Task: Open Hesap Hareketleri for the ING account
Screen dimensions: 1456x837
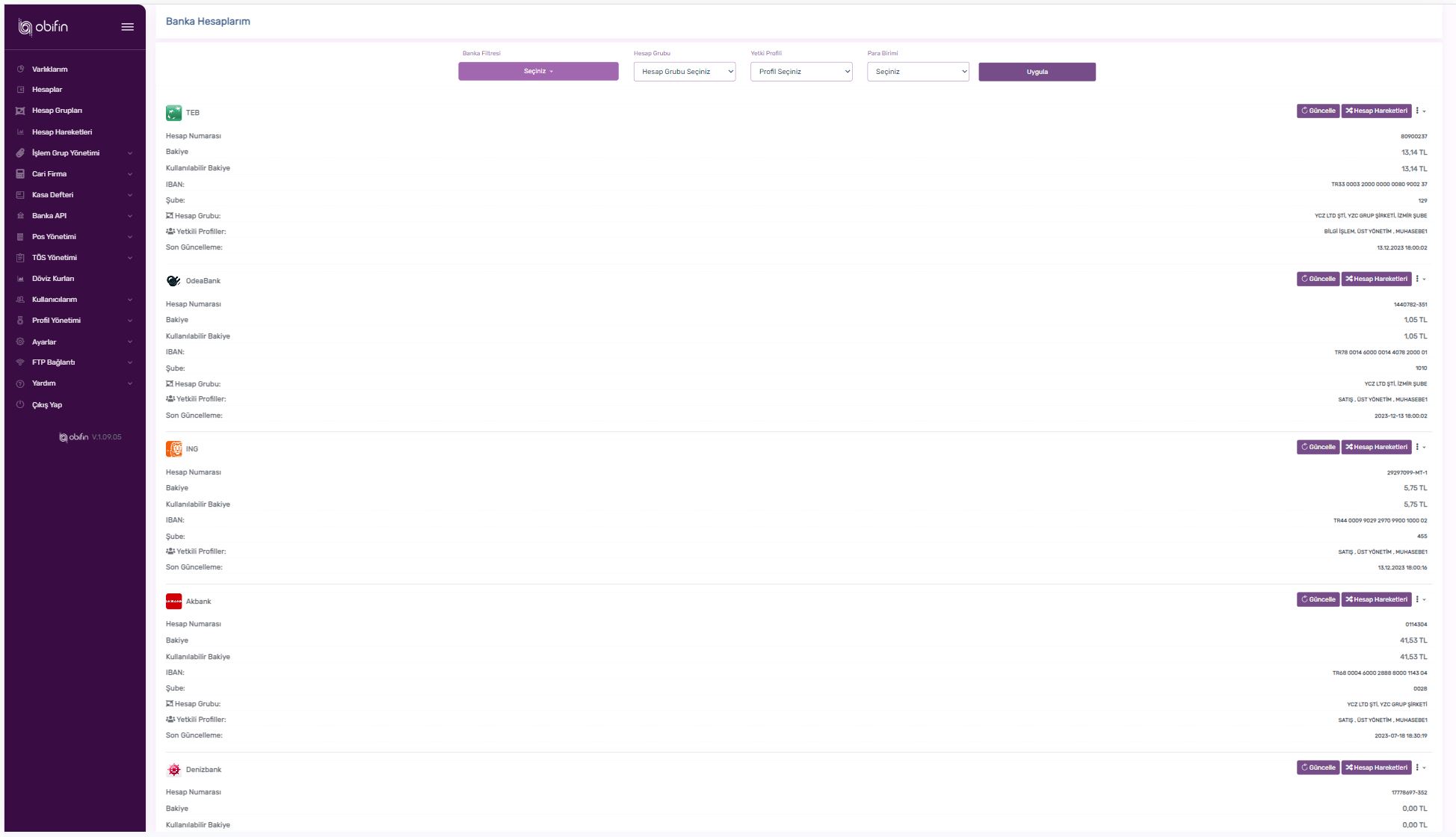Action: click(1376, 447)
